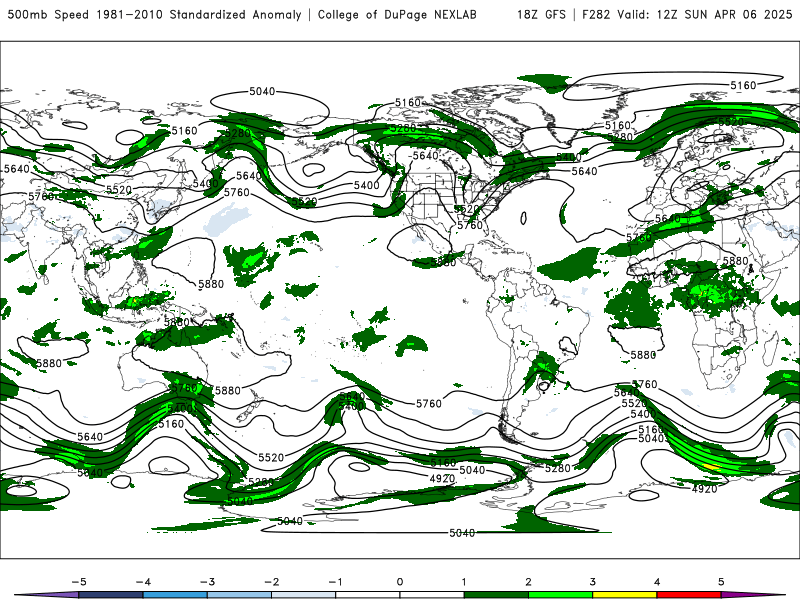Click the '4920' contour label in the South Pacific

(442, 479)
